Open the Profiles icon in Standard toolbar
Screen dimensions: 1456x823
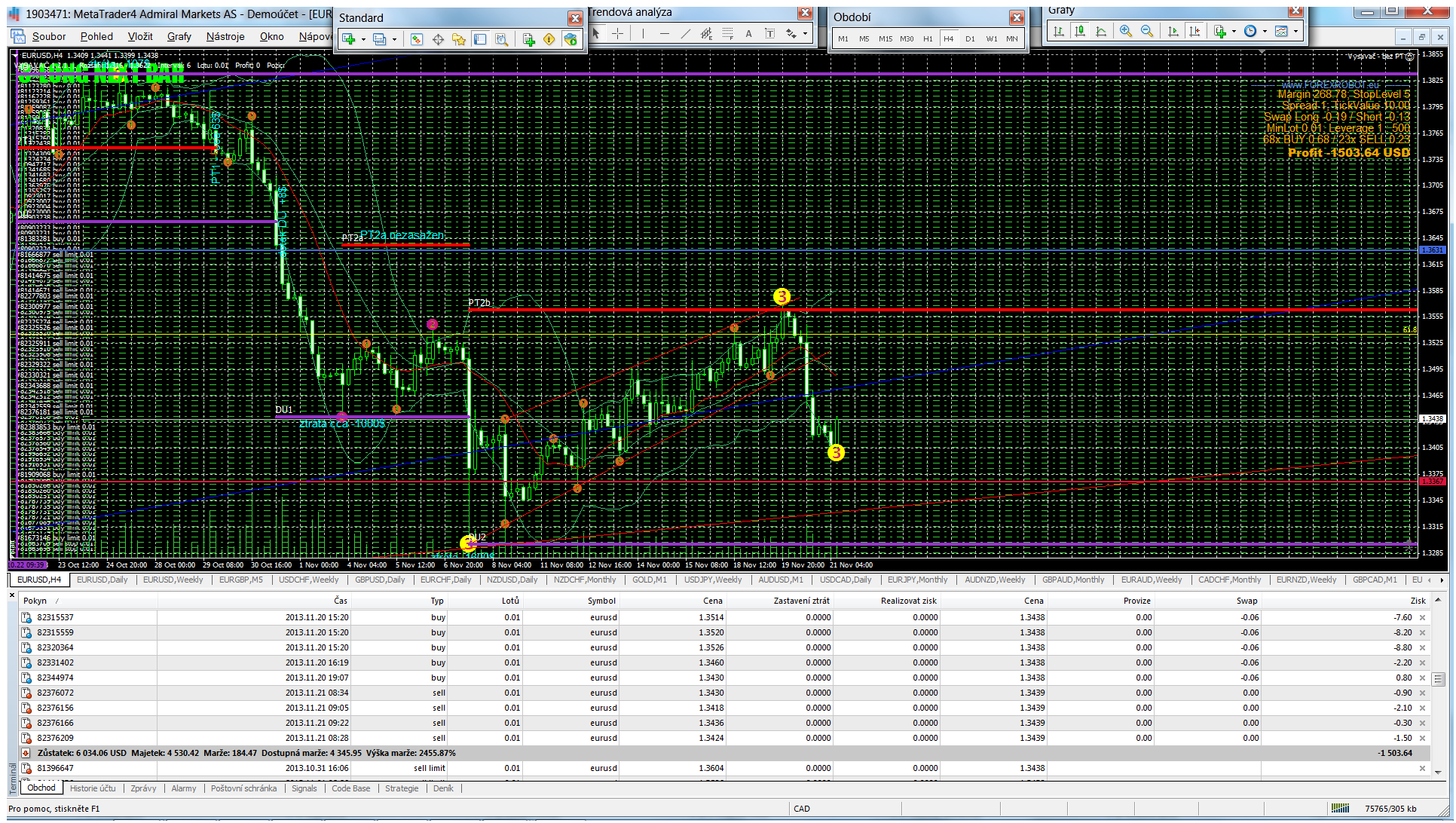click(380, 39)
